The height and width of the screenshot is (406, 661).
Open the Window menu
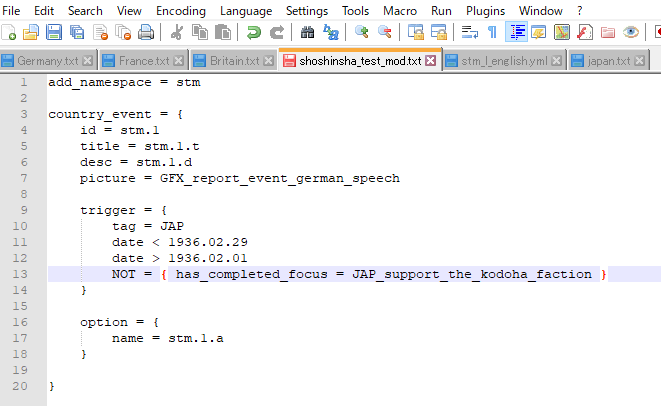coord(540,11)
